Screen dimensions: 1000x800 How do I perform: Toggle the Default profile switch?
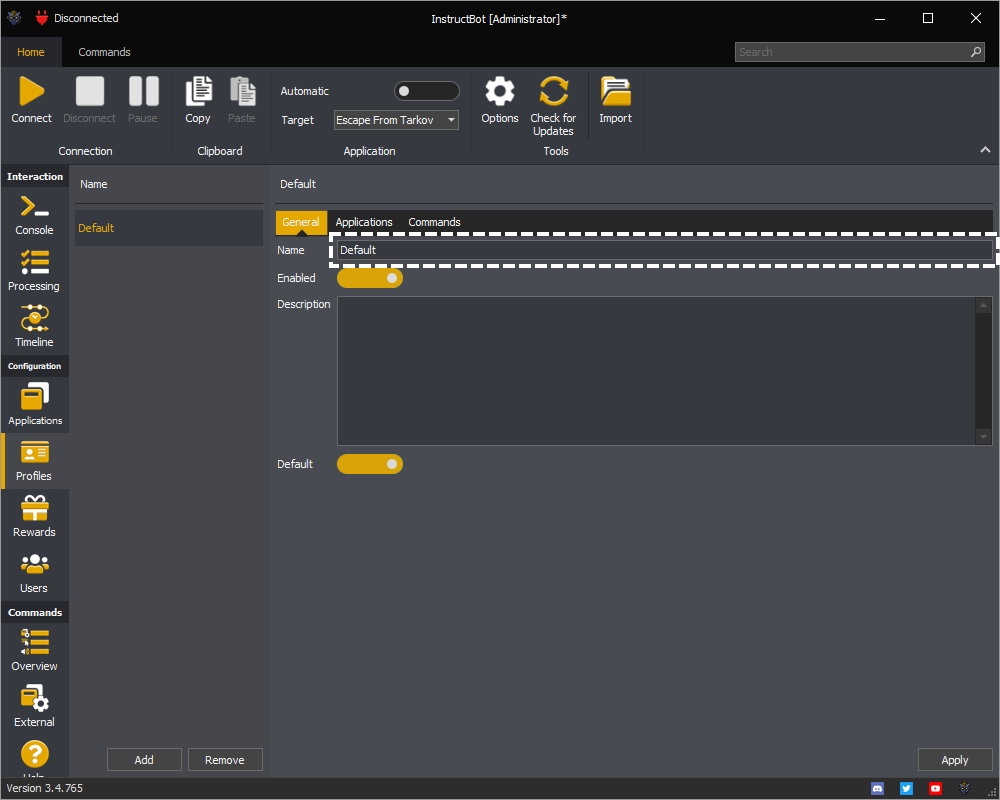point(370,464)
